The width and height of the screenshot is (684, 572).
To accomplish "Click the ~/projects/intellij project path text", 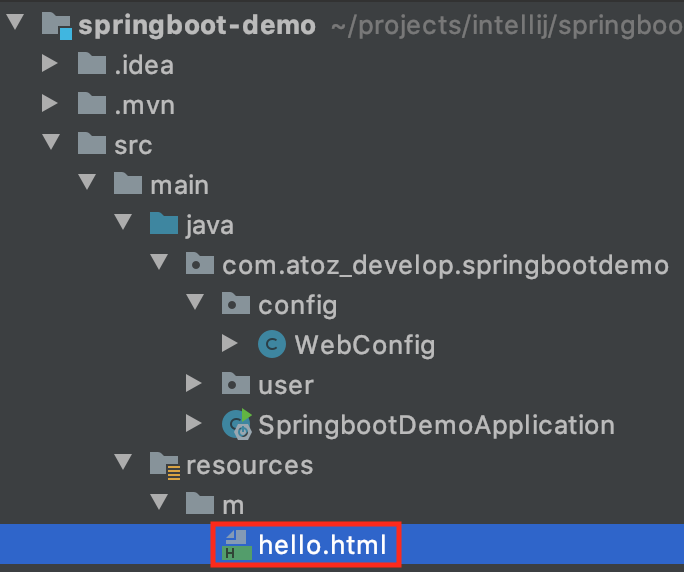I will [x=507, y=26].
